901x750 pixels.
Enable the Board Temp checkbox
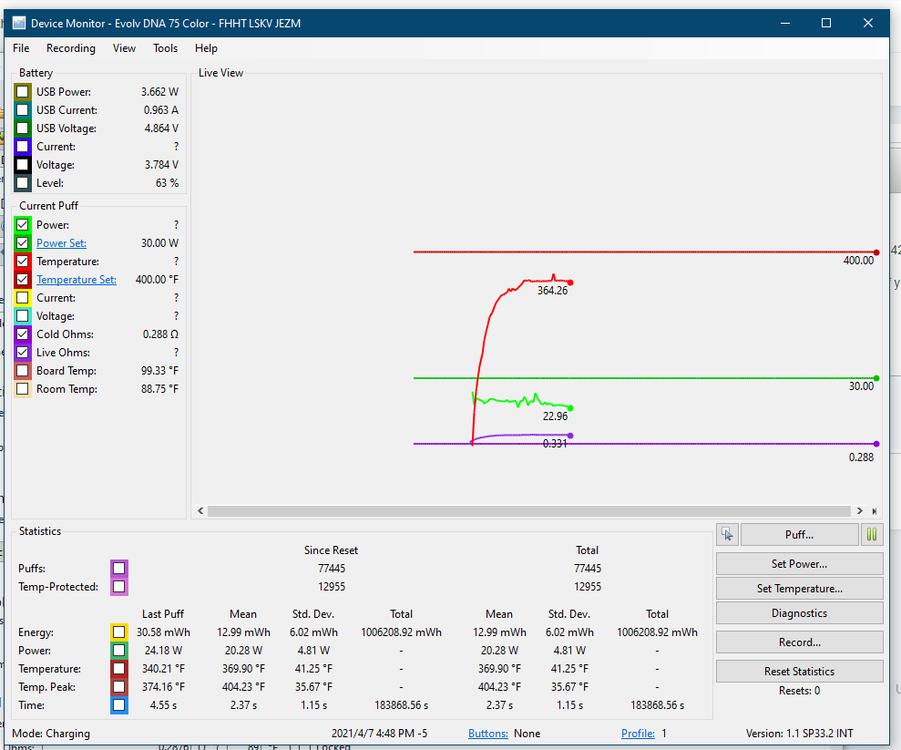point(23,371)
